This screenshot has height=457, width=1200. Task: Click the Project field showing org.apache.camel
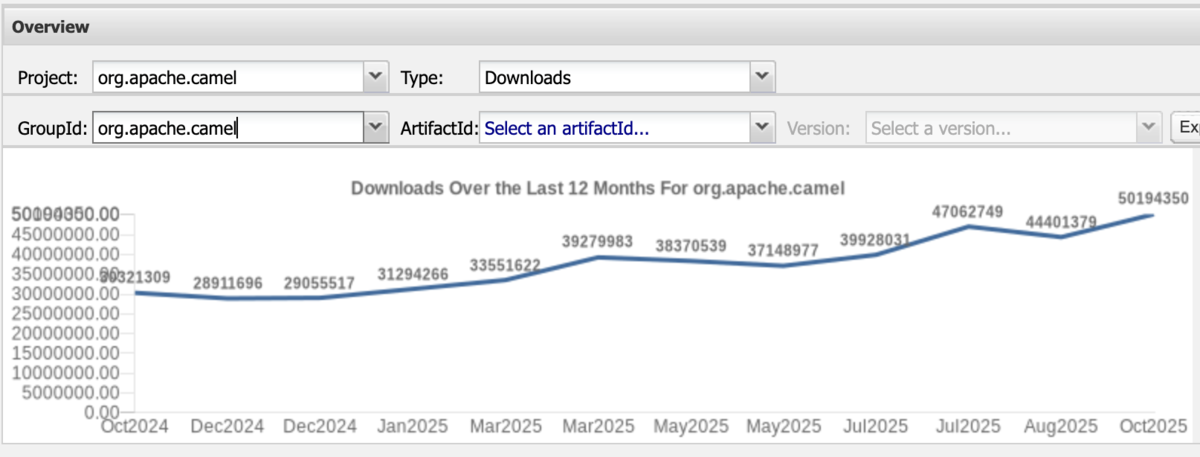tap(227, 76)
